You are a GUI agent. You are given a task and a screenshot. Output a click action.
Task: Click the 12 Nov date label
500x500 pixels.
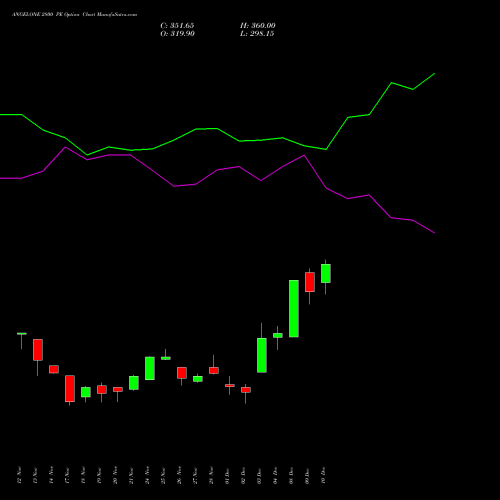pyautogui.click(x=19, y=475)
